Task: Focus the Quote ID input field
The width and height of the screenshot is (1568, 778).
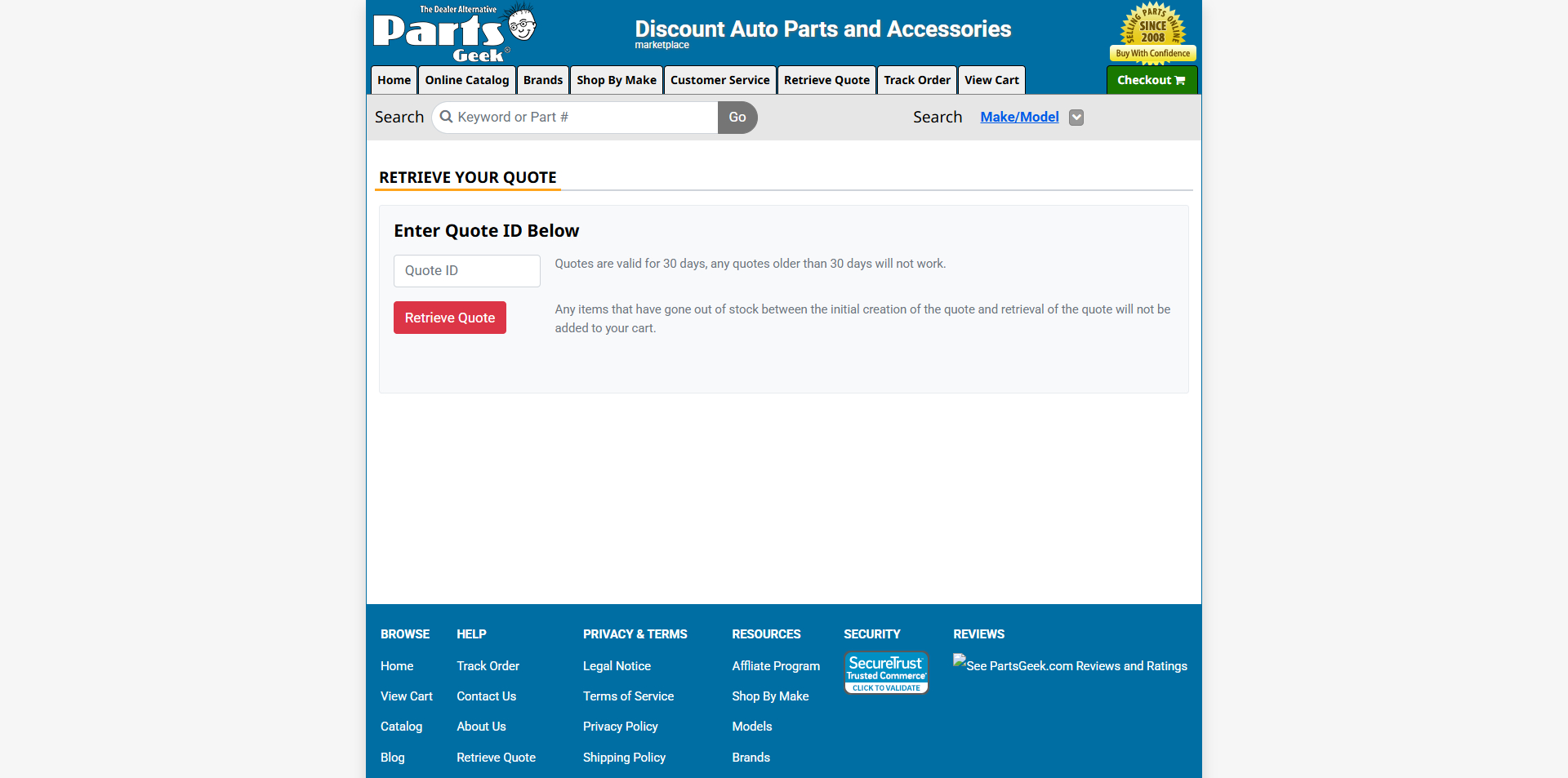Action: coord(467,271)
